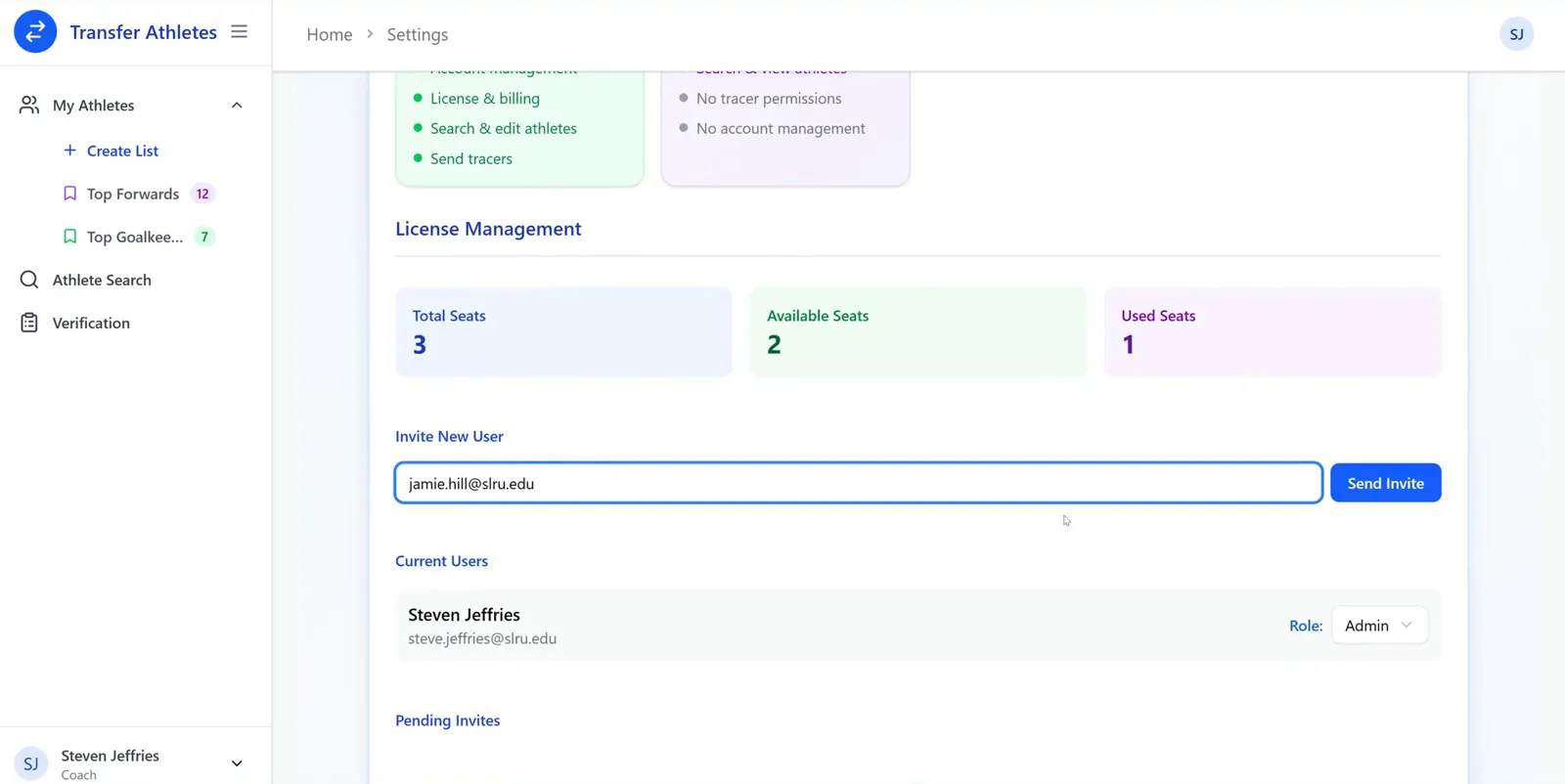
Task: Open the Top Goalkeepers list
Action: pyautogui.click(x=135, y=237)
